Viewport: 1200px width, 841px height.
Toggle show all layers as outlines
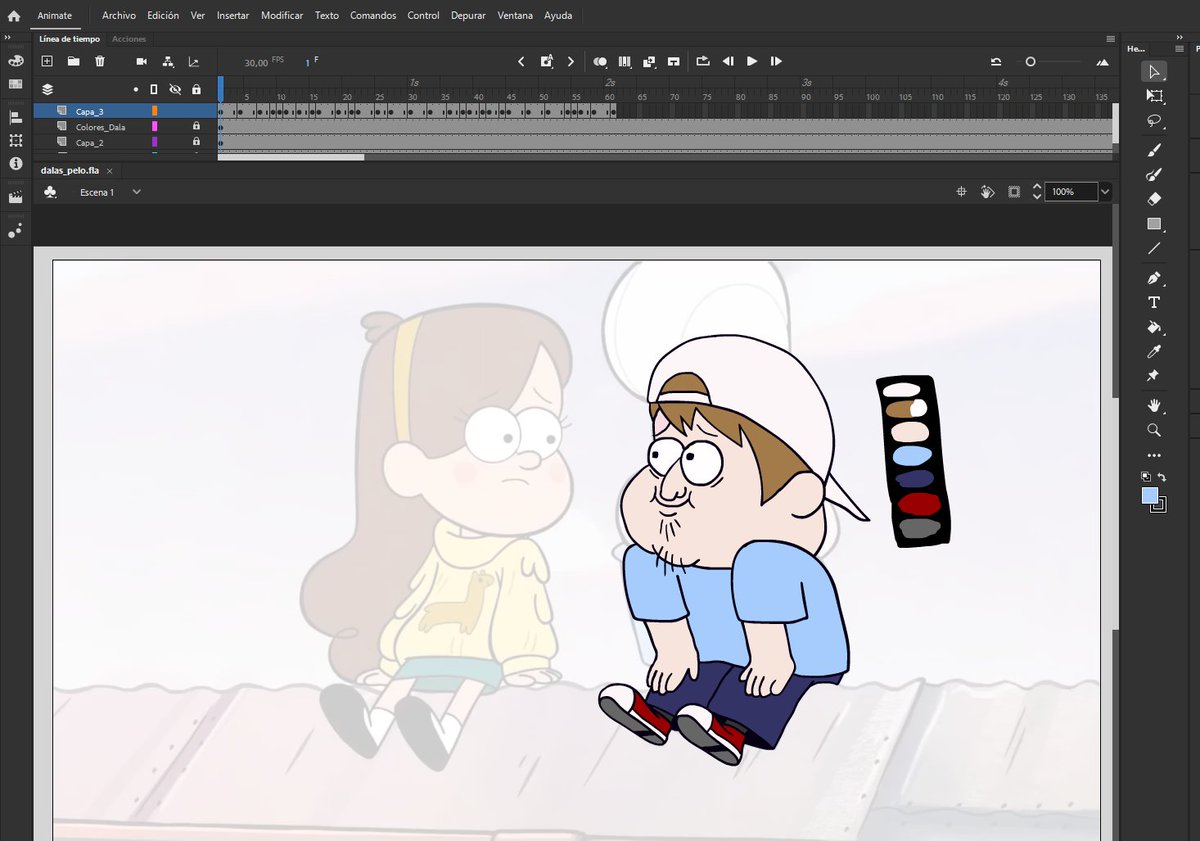tap(154, 89)
